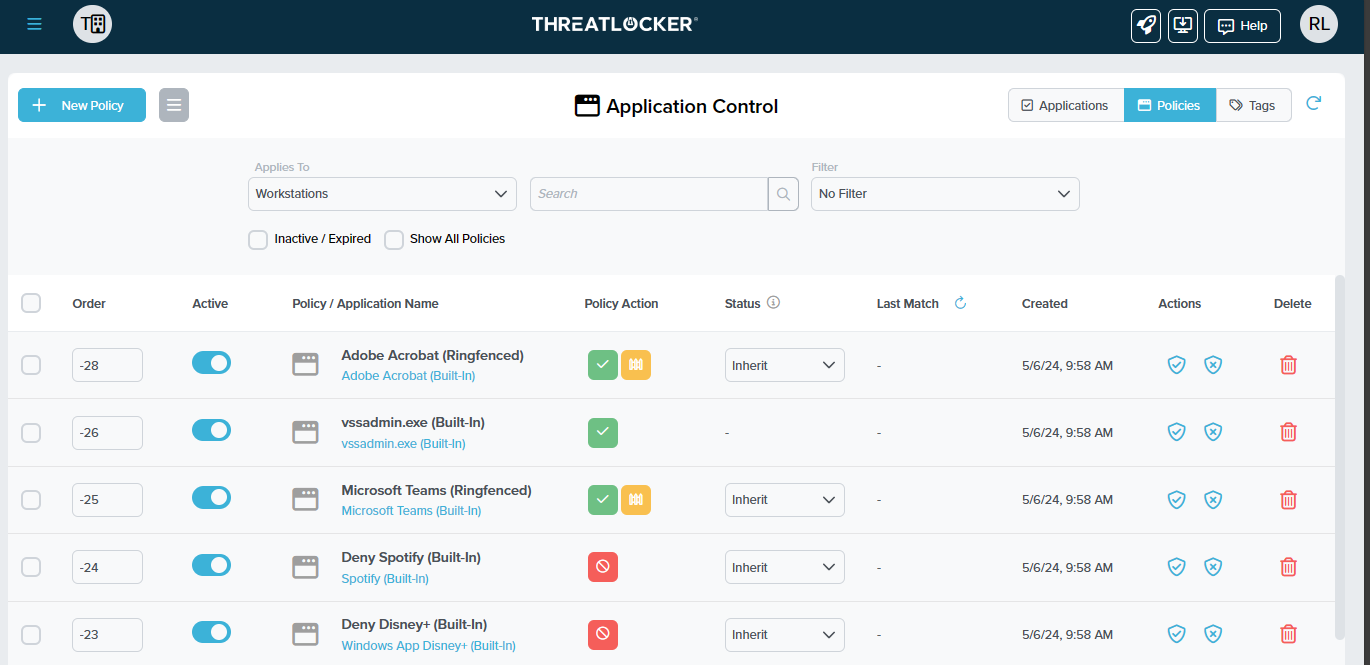Delete the Deny Spotify policy
Screen dimensions: 1370x665
[1289, 567]
